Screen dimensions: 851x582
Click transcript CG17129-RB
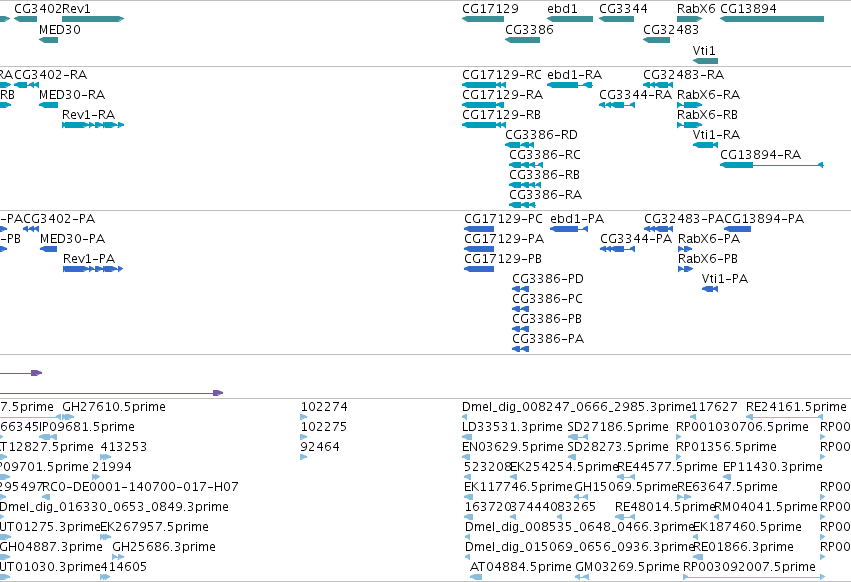coord(501,115)
